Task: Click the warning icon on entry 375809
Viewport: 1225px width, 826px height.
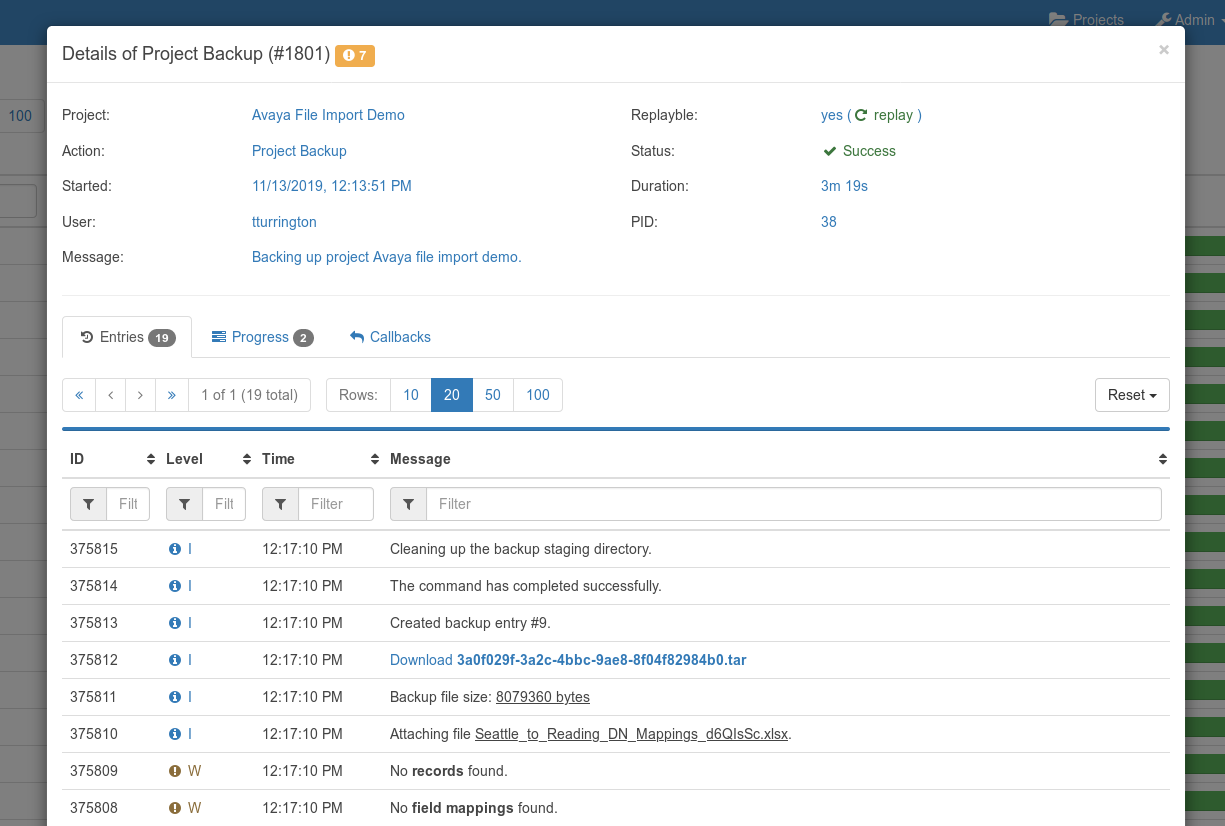Action: coord(175,771)
